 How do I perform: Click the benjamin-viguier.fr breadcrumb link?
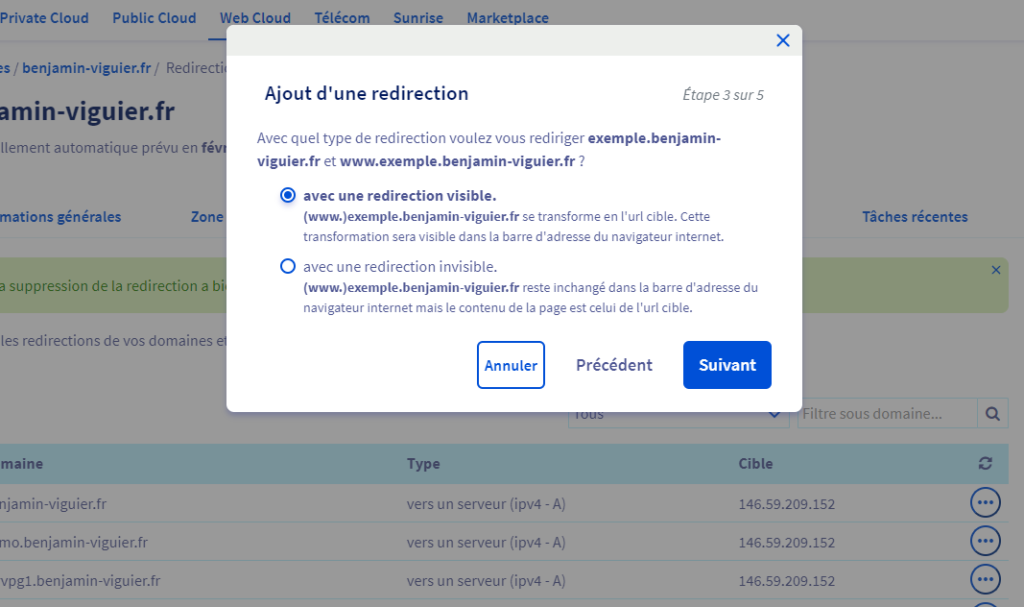click(x=86, y=68)
